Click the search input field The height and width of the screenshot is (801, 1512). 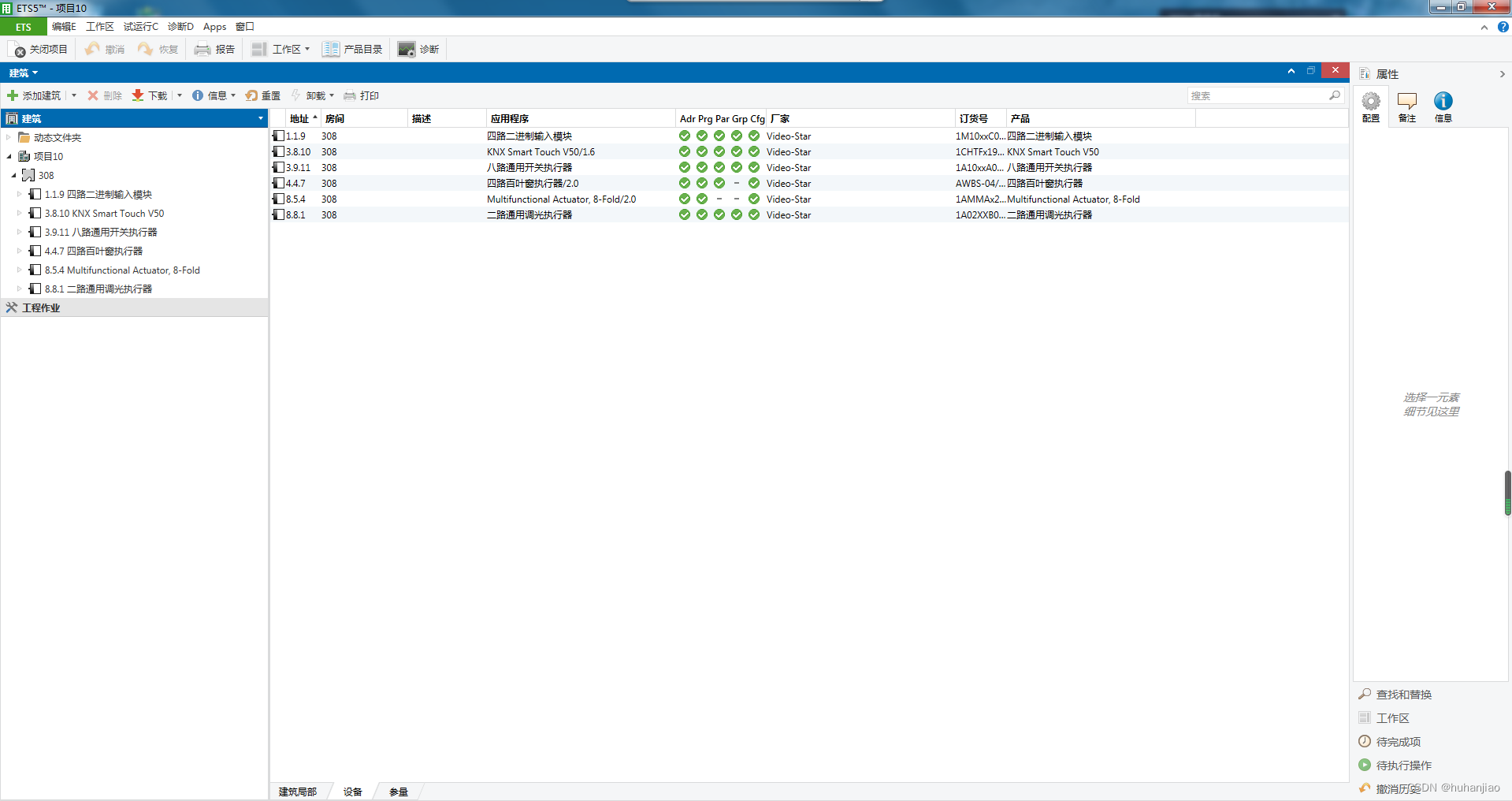pyautogui.click(x=1258, y=95)
